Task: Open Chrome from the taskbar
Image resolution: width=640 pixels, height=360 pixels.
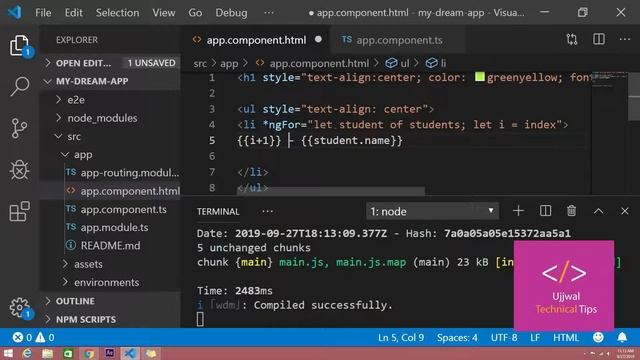Action: point(89,353)
